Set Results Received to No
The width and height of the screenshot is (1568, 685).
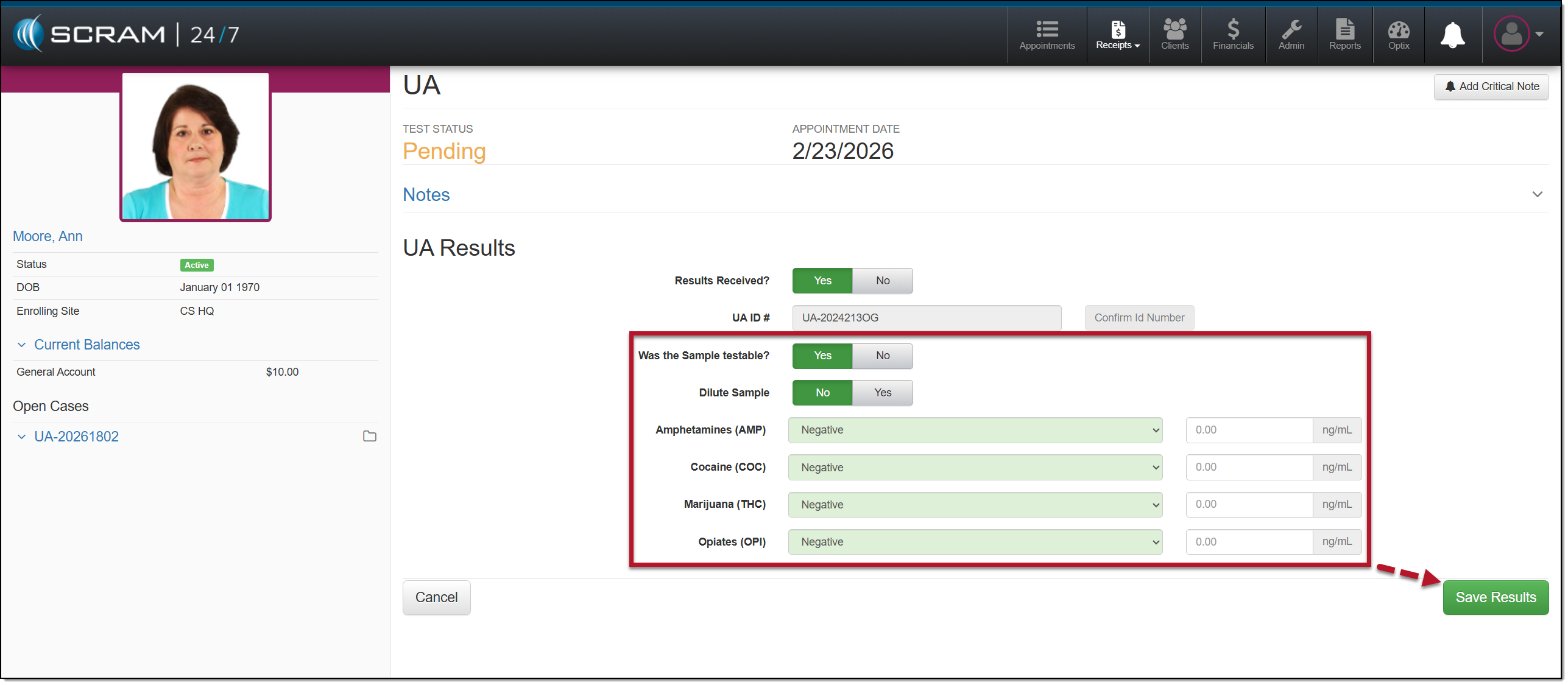point(882,281)
